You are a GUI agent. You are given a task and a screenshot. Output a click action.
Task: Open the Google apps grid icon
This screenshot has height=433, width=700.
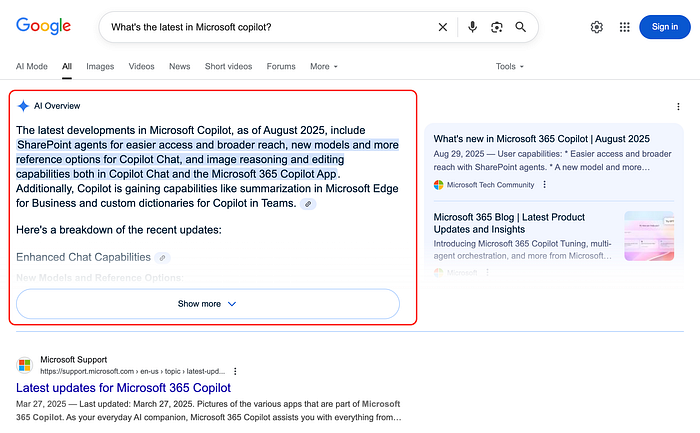(x=625, y=27)
